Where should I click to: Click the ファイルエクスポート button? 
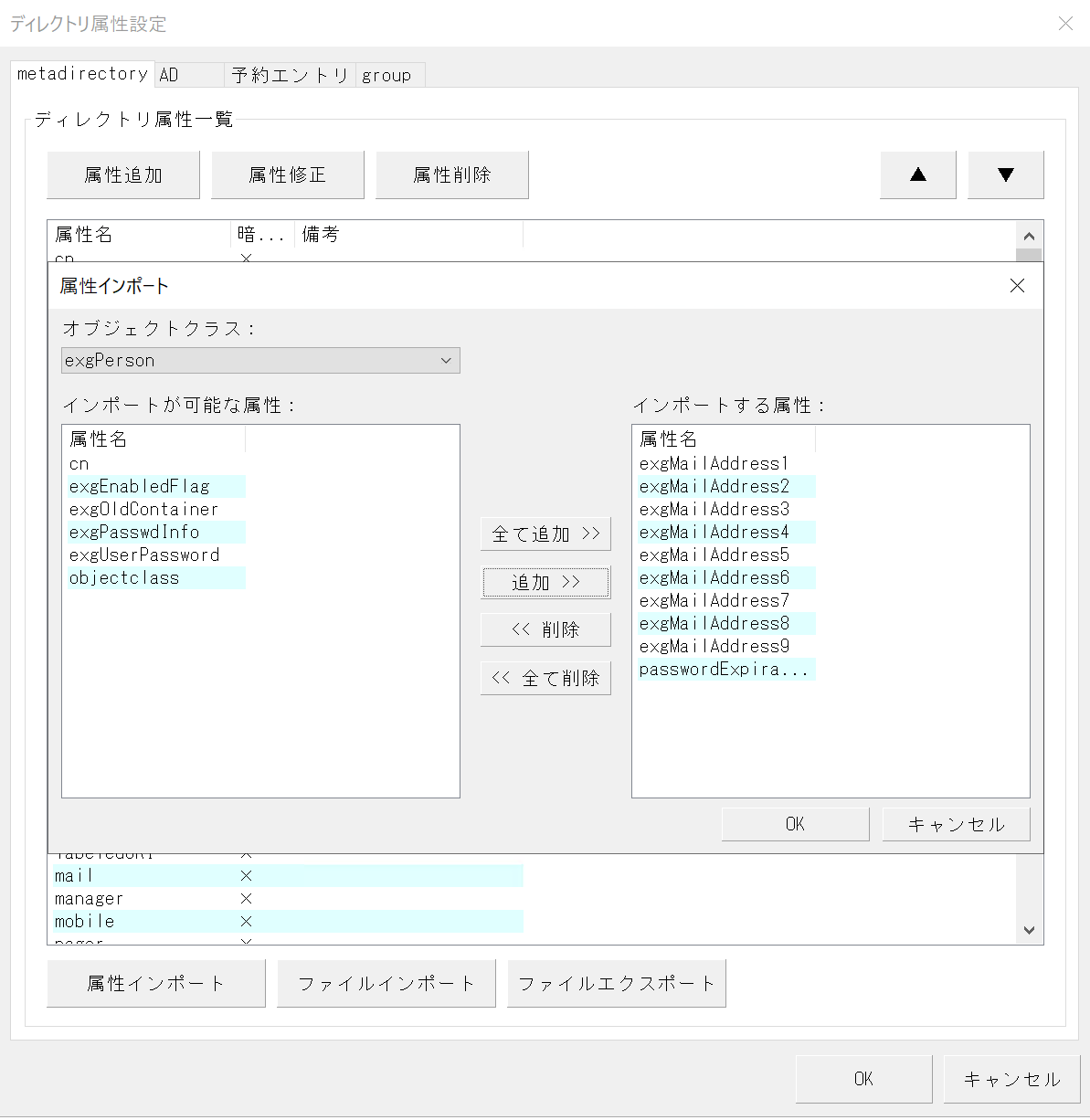click(616, 983)
